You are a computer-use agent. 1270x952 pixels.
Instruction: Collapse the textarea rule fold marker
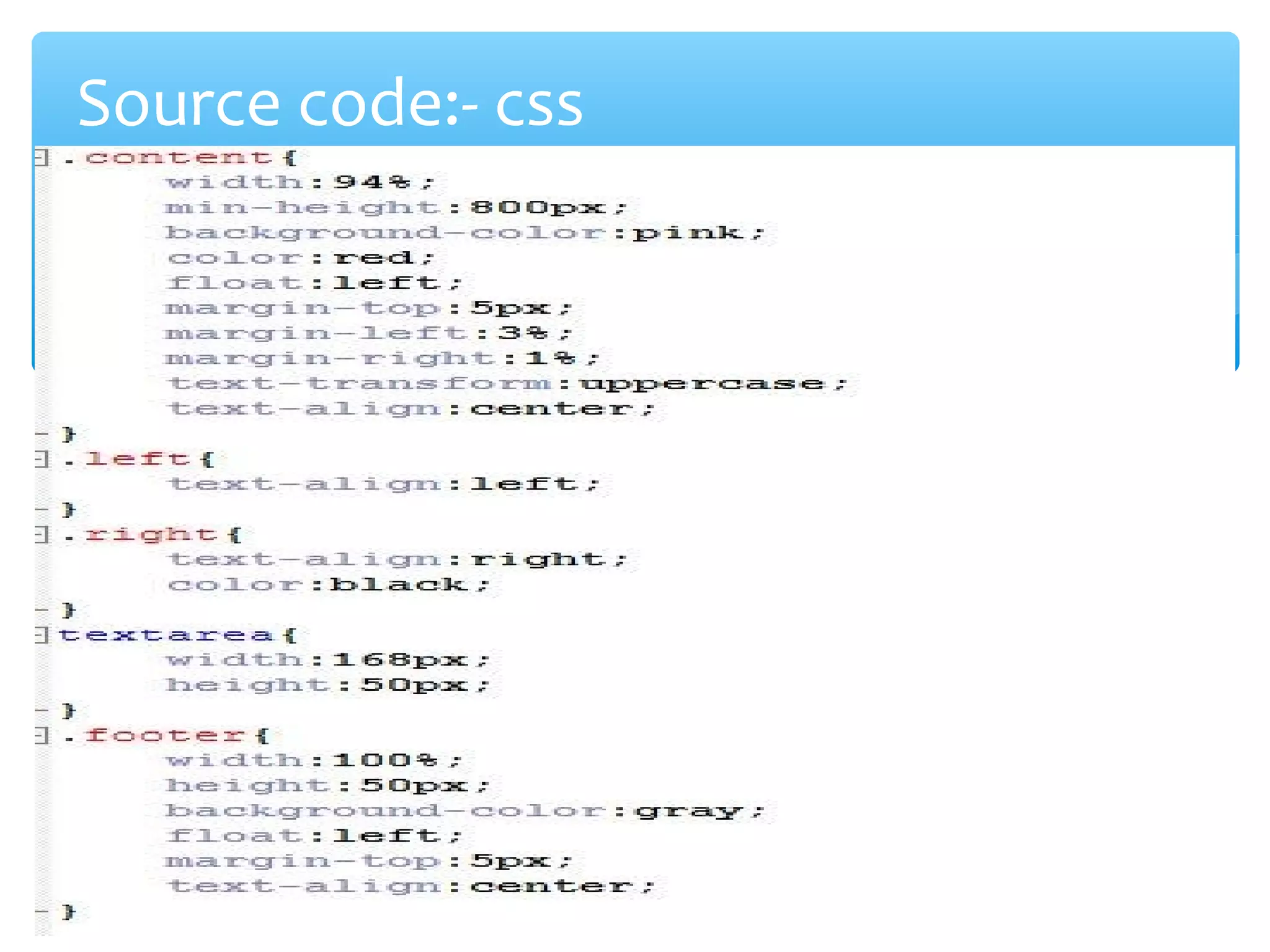[42, 635]
